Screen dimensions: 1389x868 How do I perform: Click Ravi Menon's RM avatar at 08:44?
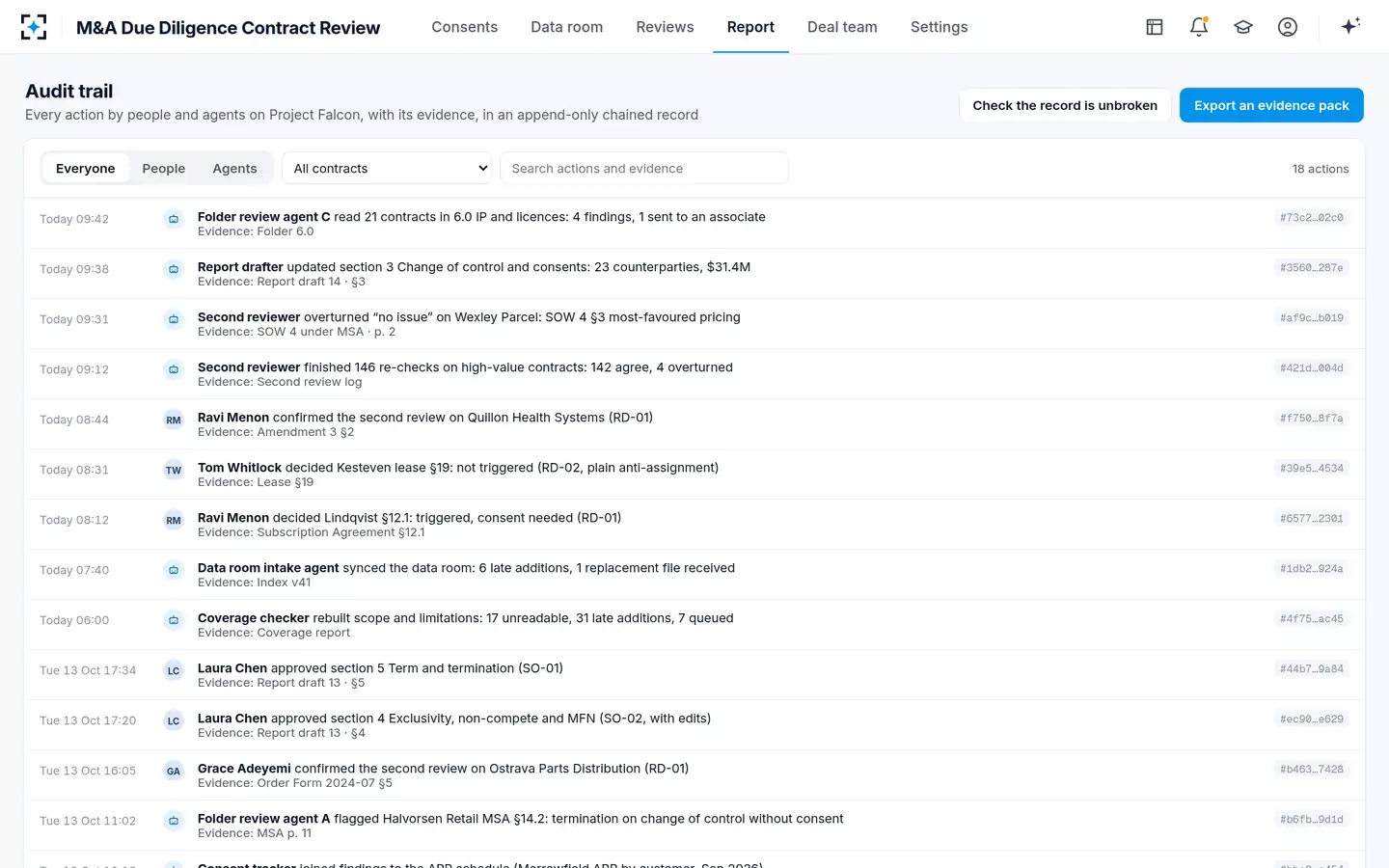pyautogui.click(x=174, y=420)
